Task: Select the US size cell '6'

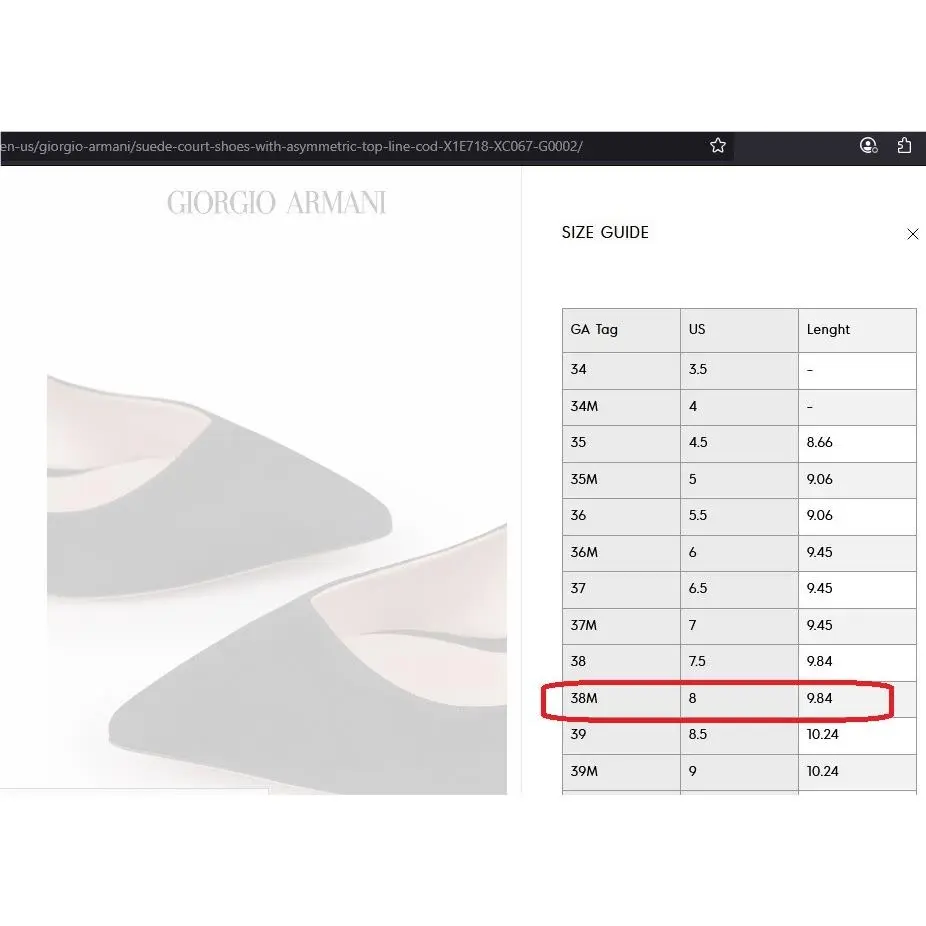Action: tap(739, 553)
